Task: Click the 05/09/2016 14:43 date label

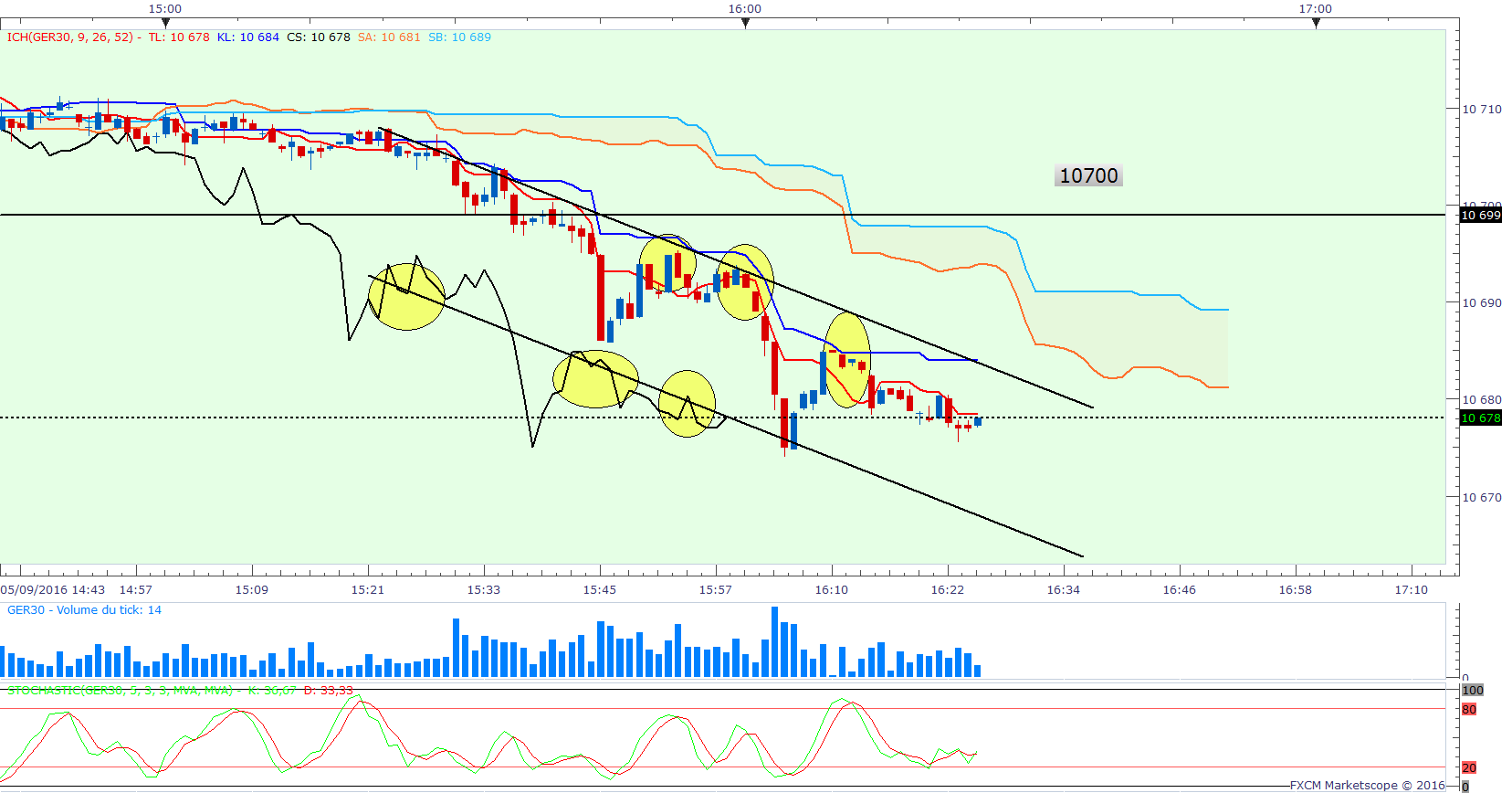Action: (53, 589)
